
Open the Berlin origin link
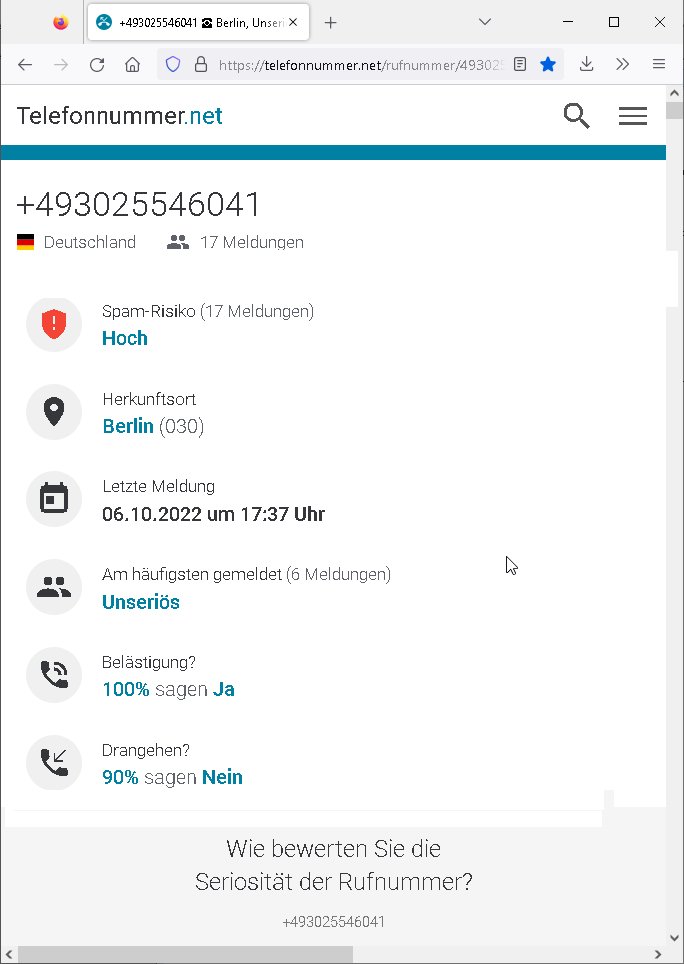point(128,425)
